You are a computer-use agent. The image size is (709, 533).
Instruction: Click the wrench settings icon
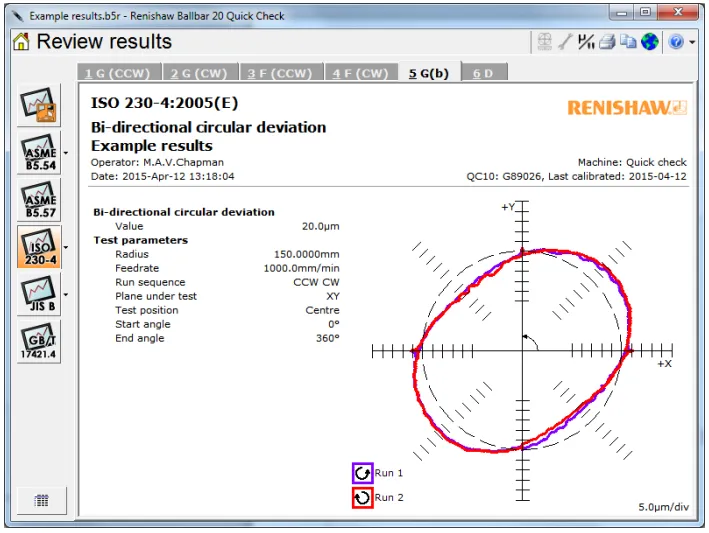coord(565,42)
